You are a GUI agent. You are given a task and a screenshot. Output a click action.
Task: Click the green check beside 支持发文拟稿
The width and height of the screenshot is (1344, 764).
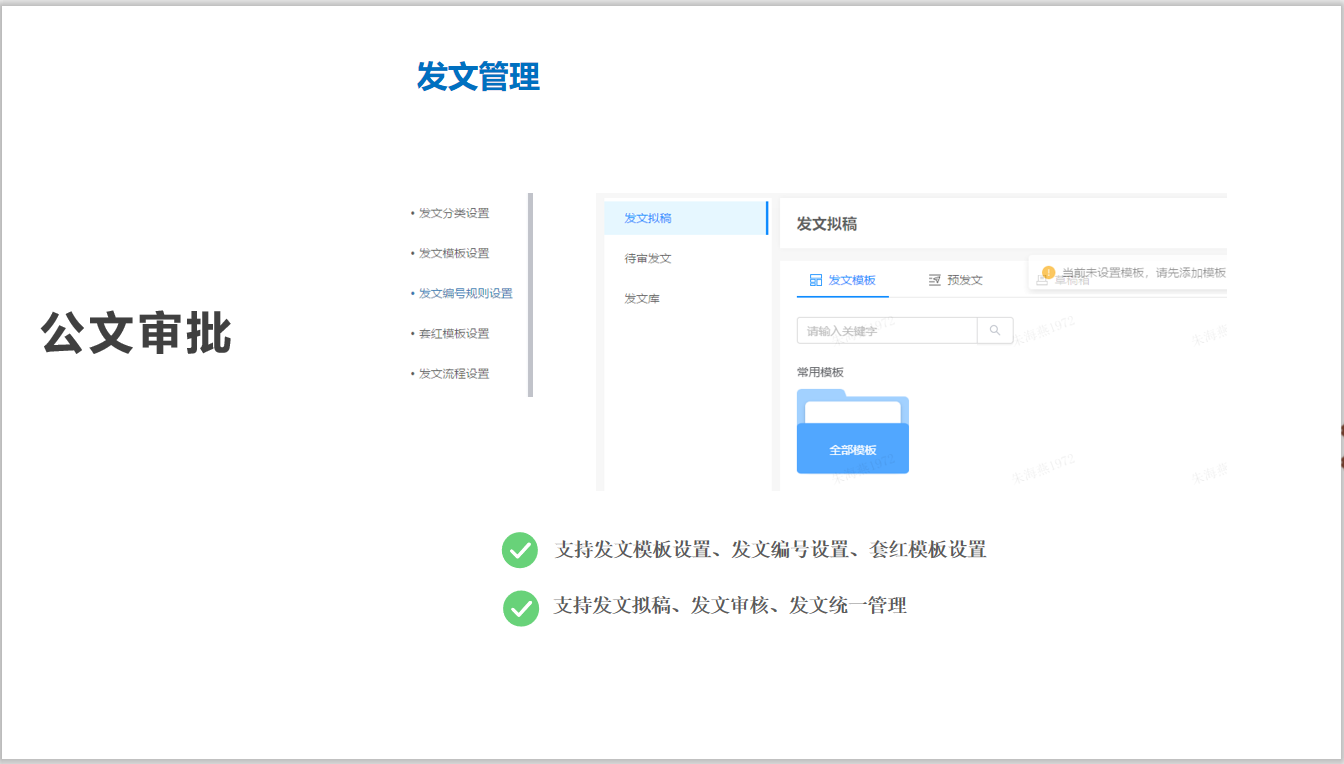click(520, 608)
